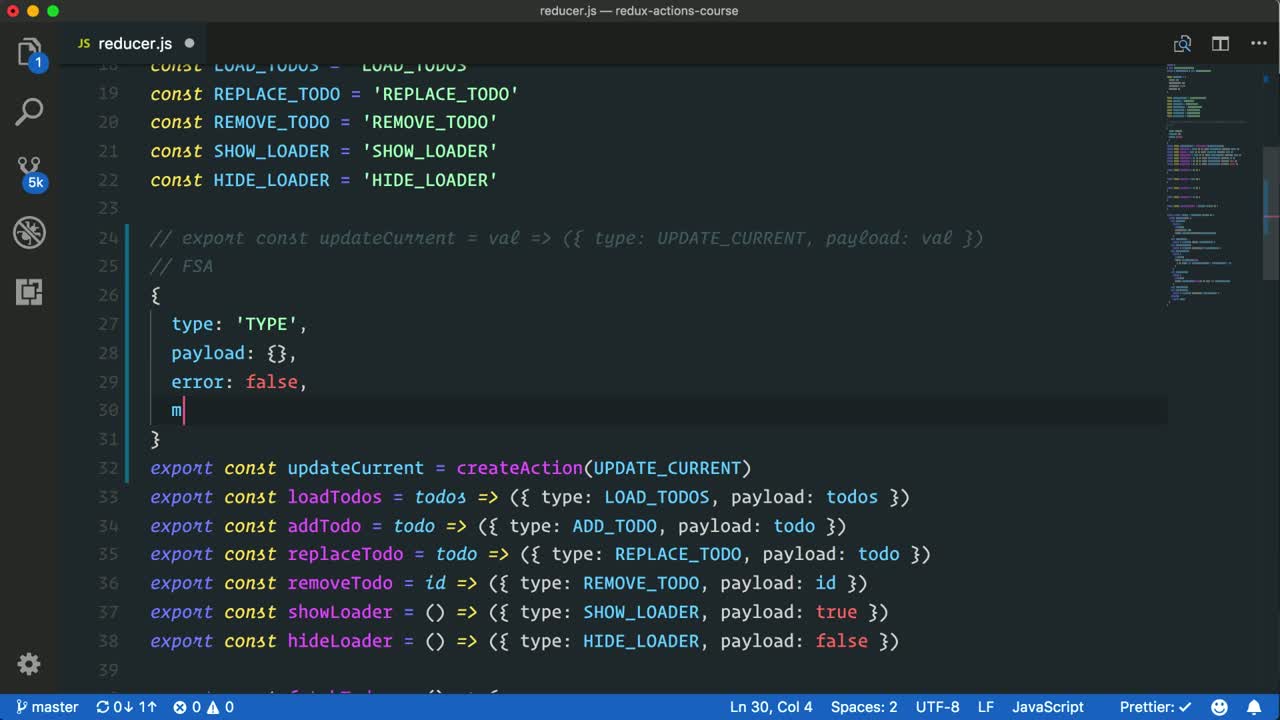This screenshot has width=1280, height=720.
Task: Synchronize changes in status bar
Action: [x=126, y=707]
